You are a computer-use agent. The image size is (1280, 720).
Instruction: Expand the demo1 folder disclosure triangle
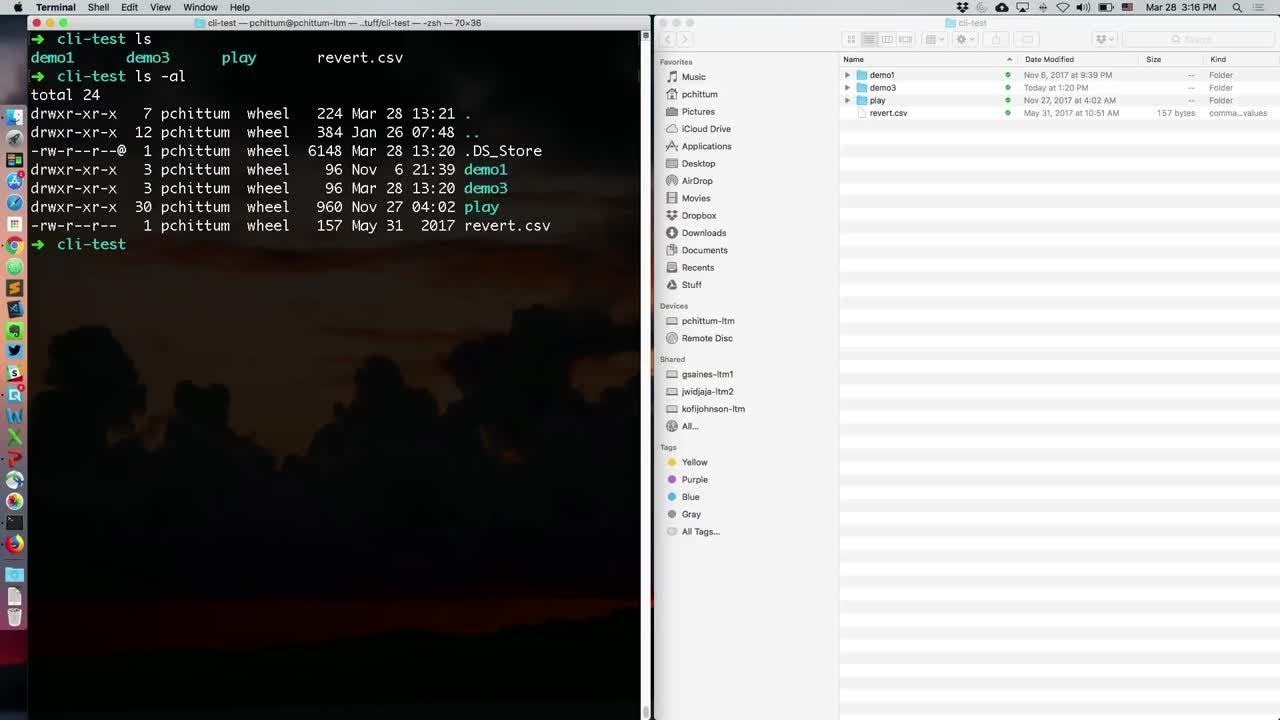(847, 75)
